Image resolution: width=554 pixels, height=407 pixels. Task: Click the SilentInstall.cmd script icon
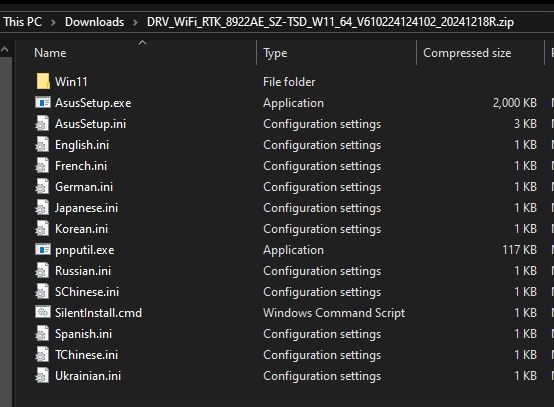tap(43, 313)
